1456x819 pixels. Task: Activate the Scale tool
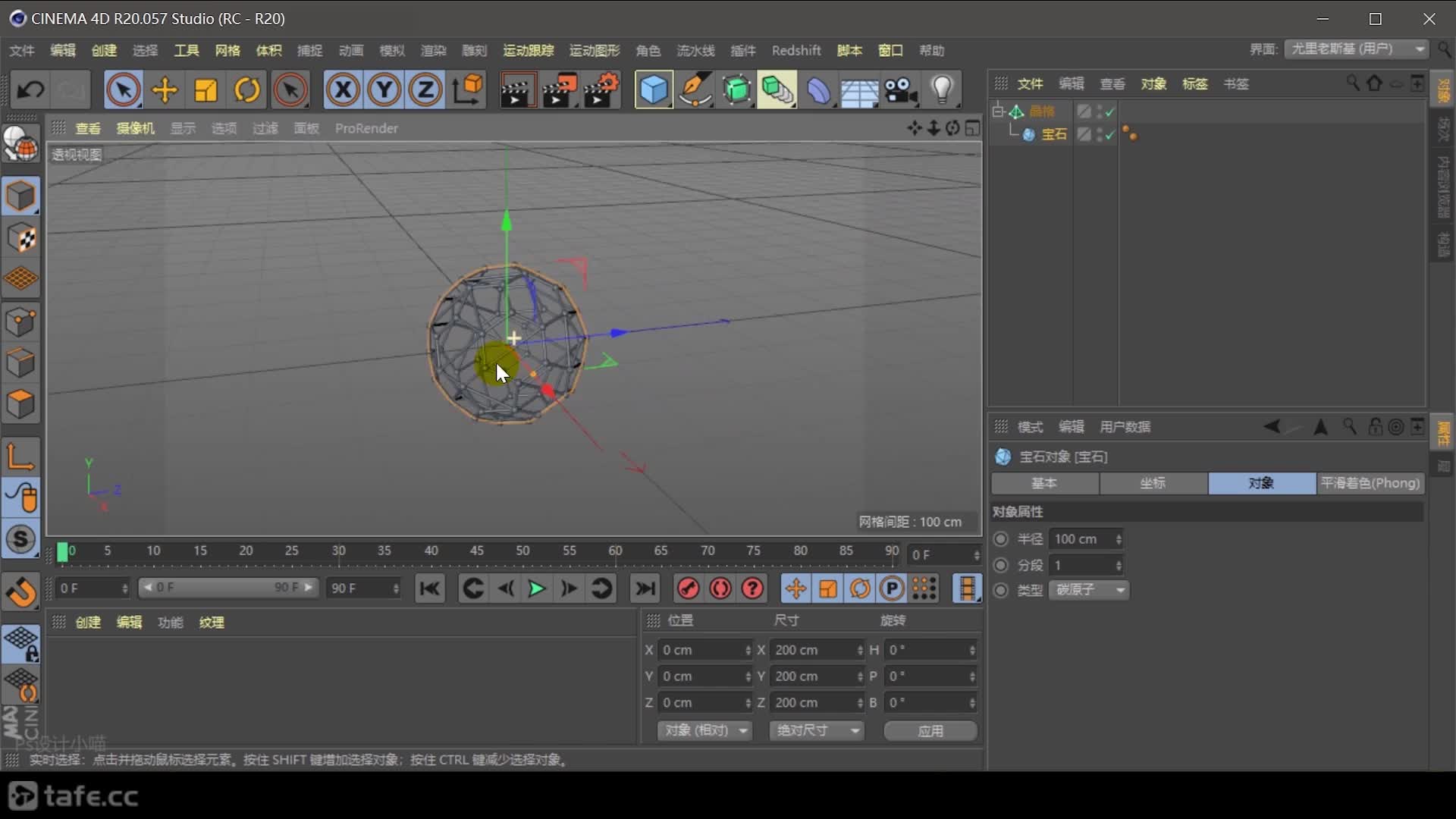[x=206, y=90]
